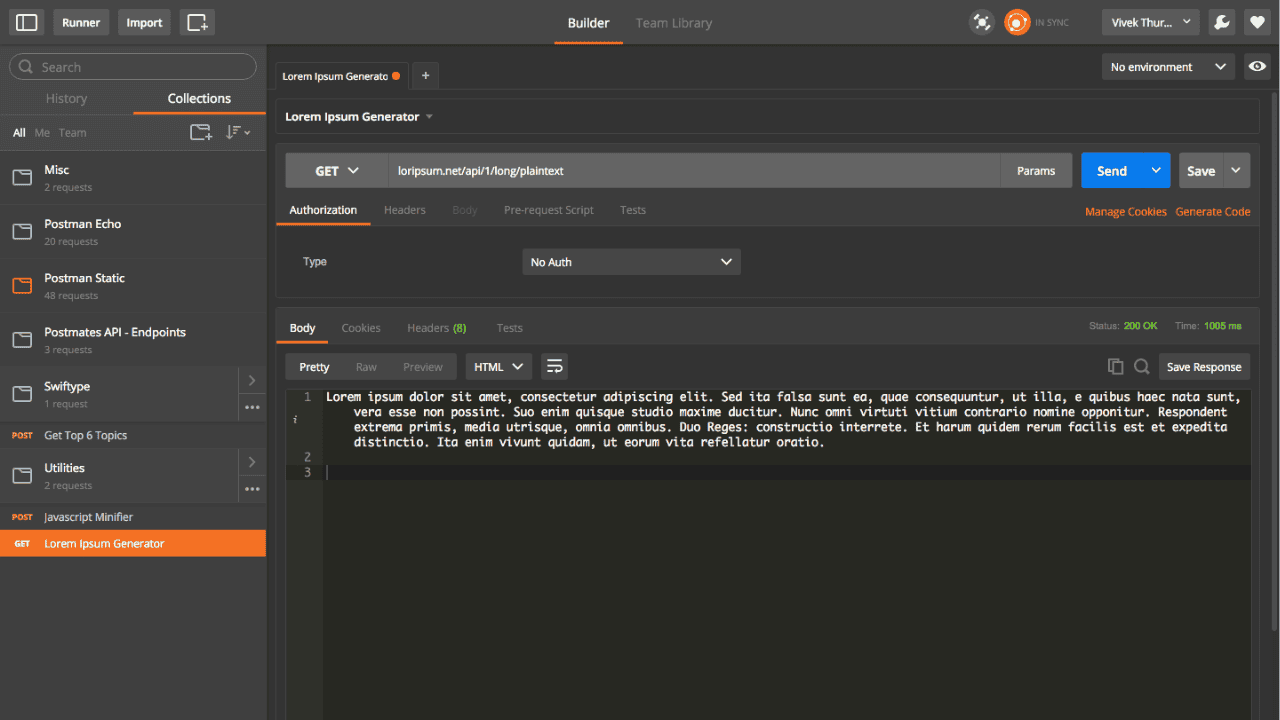Click the heart icon in top bar
The height and width of the screenshot is (720, 1280).
point(1257,22)
